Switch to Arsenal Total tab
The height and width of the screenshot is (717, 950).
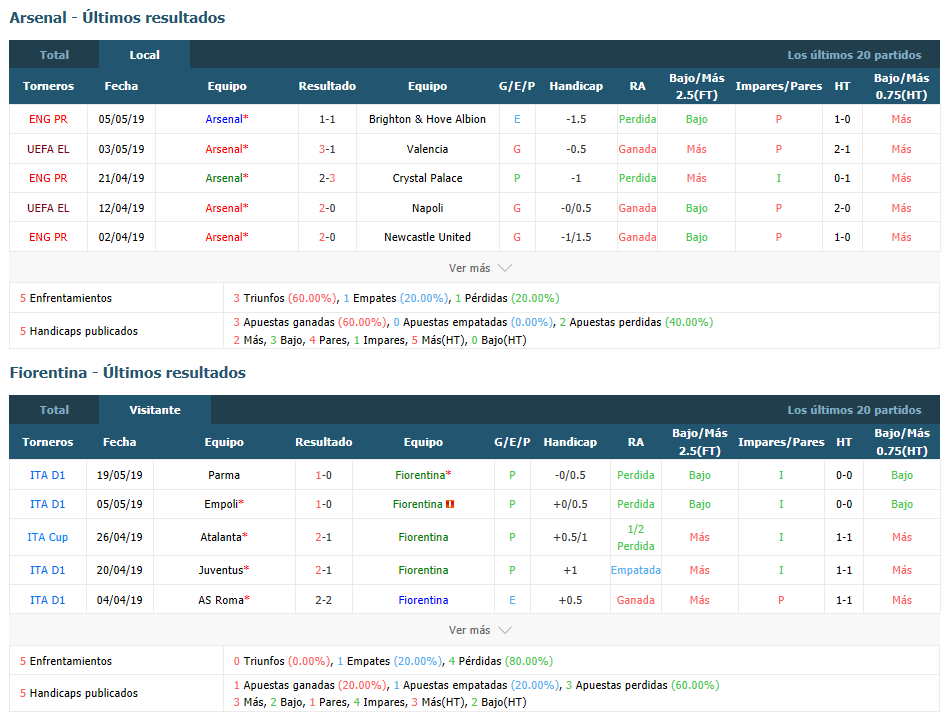pos(54,55)
